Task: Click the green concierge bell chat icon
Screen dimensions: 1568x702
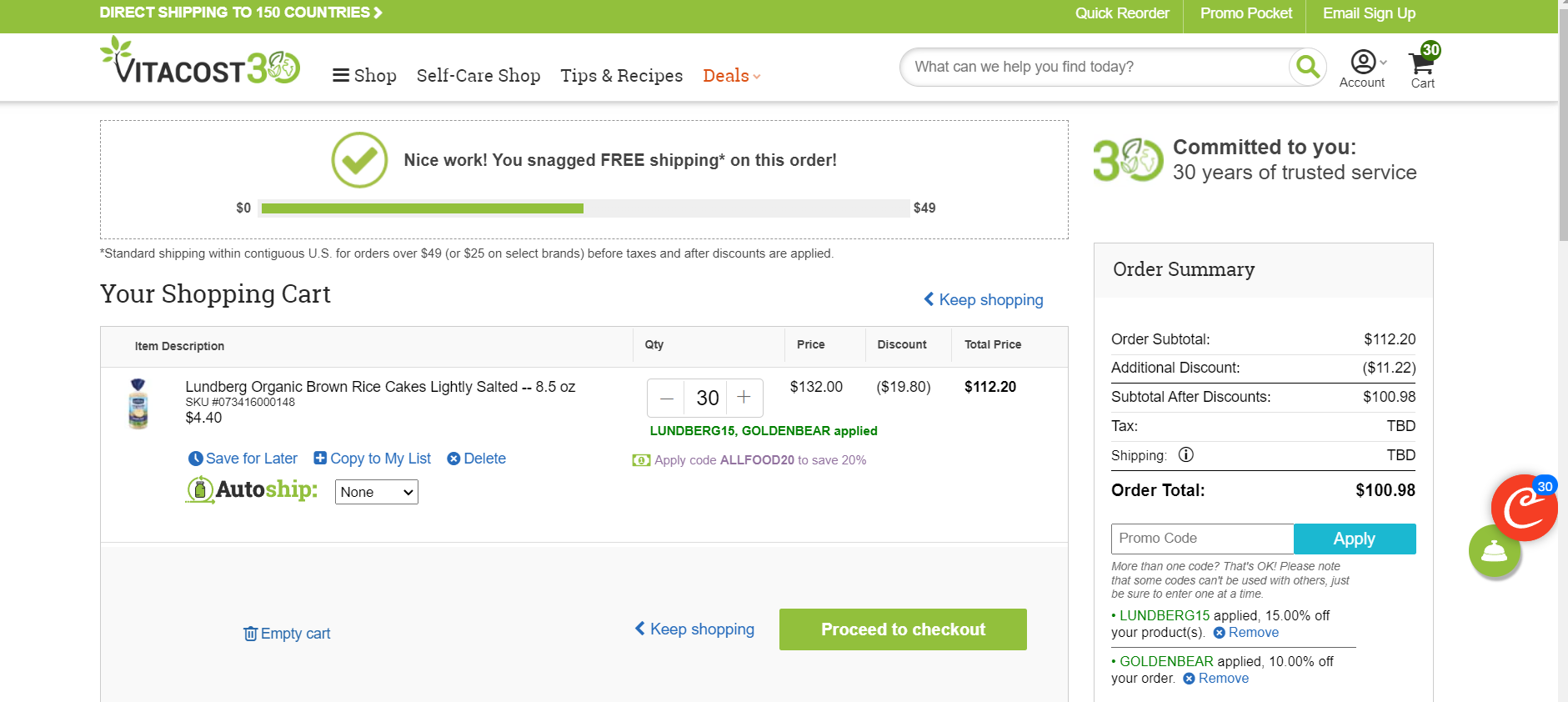Action: click(1494, 551)
